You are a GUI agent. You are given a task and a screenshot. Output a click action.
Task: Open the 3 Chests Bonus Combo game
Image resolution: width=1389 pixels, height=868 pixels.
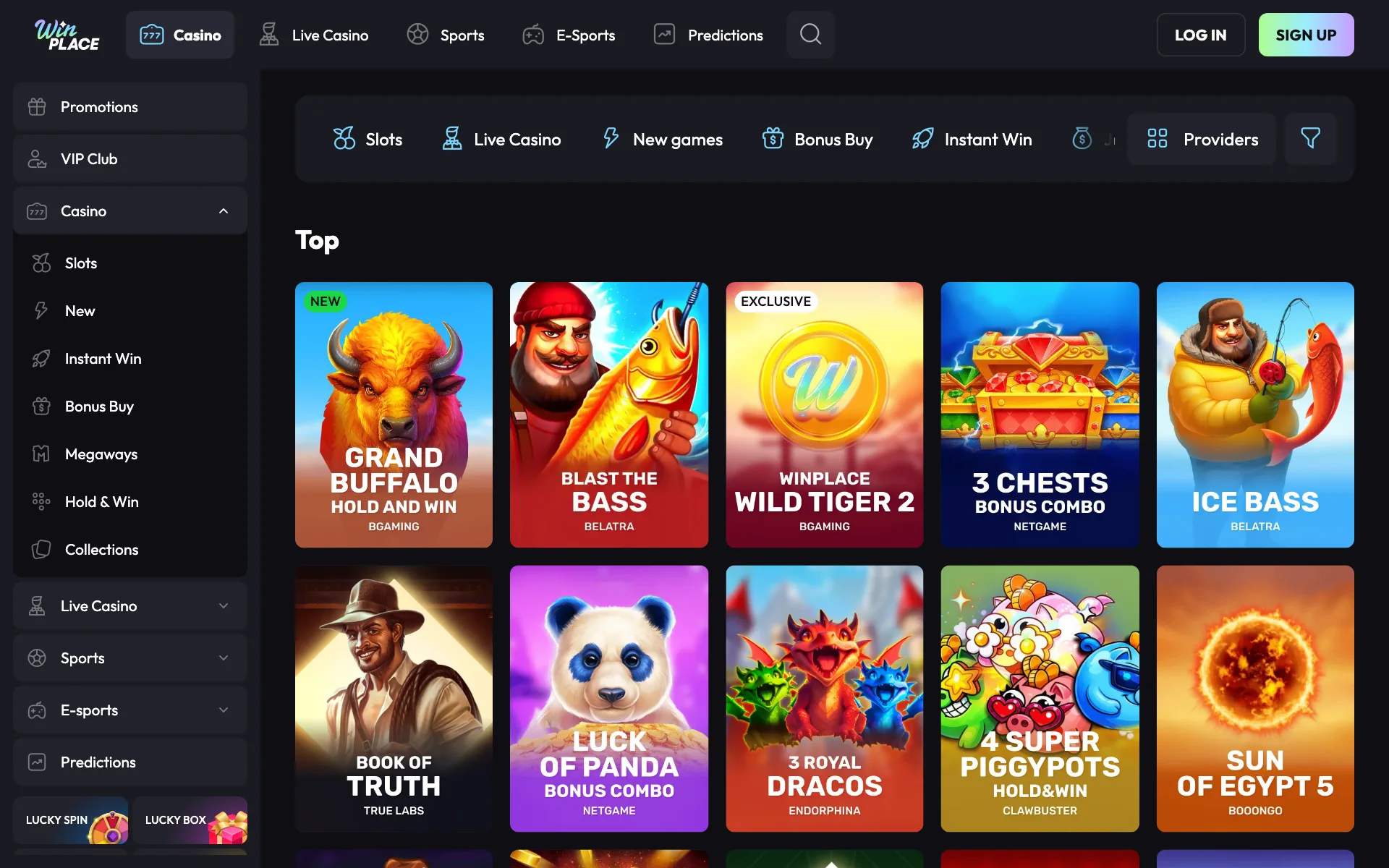pos(1040,414)
